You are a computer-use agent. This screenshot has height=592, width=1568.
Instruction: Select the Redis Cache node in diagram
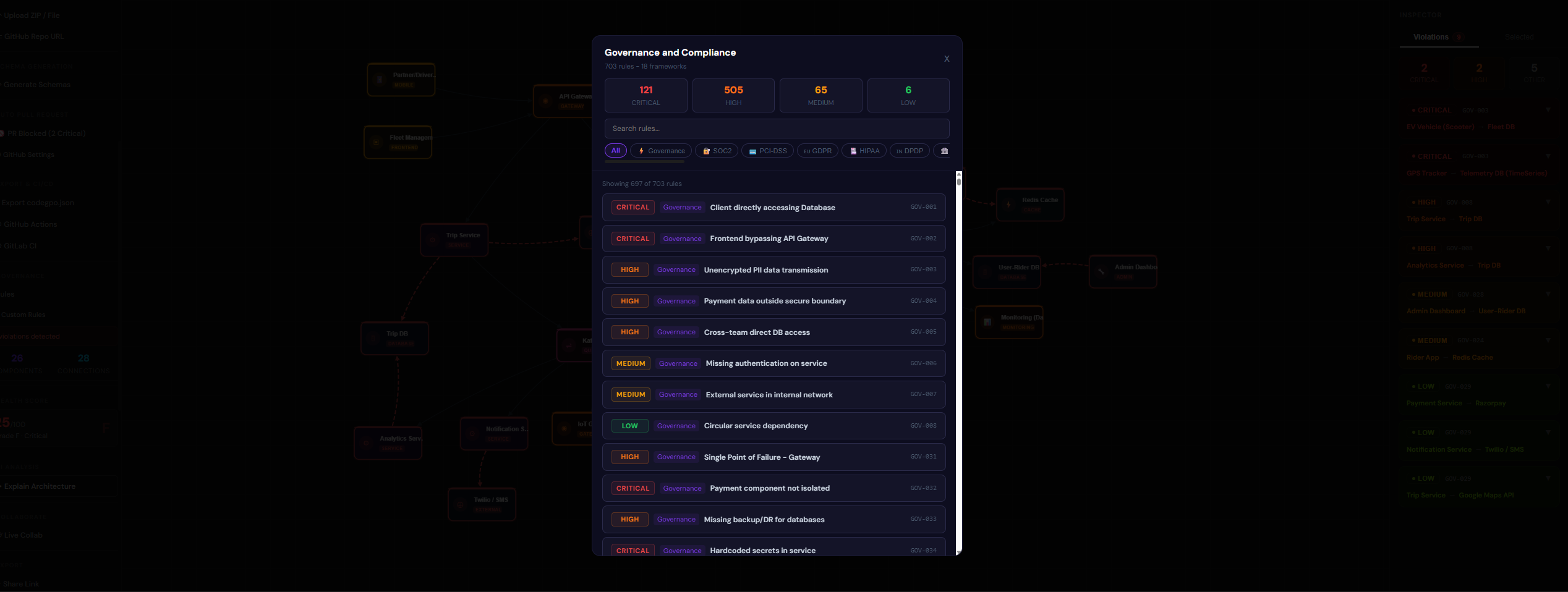tap(1030, 205)
